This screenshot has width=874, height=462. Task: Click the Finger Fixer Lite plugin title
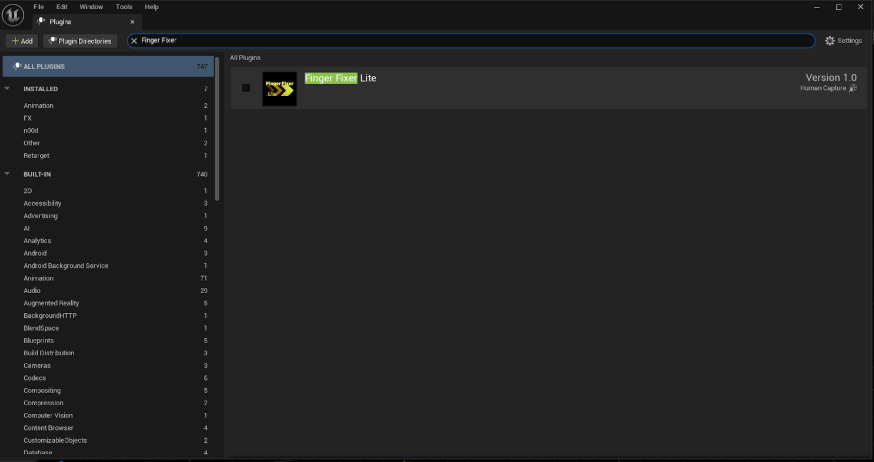tap(341, 78)
